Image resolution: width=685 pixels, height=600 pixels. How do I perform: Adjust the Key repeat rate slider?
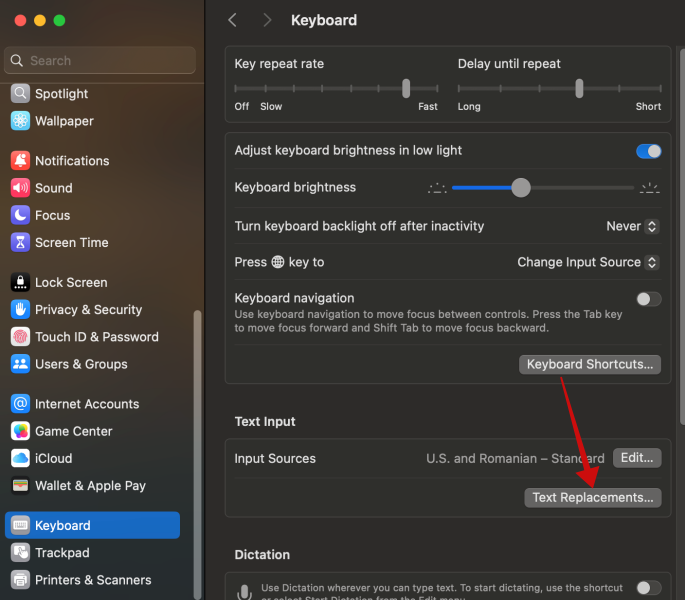pos(406,88)
